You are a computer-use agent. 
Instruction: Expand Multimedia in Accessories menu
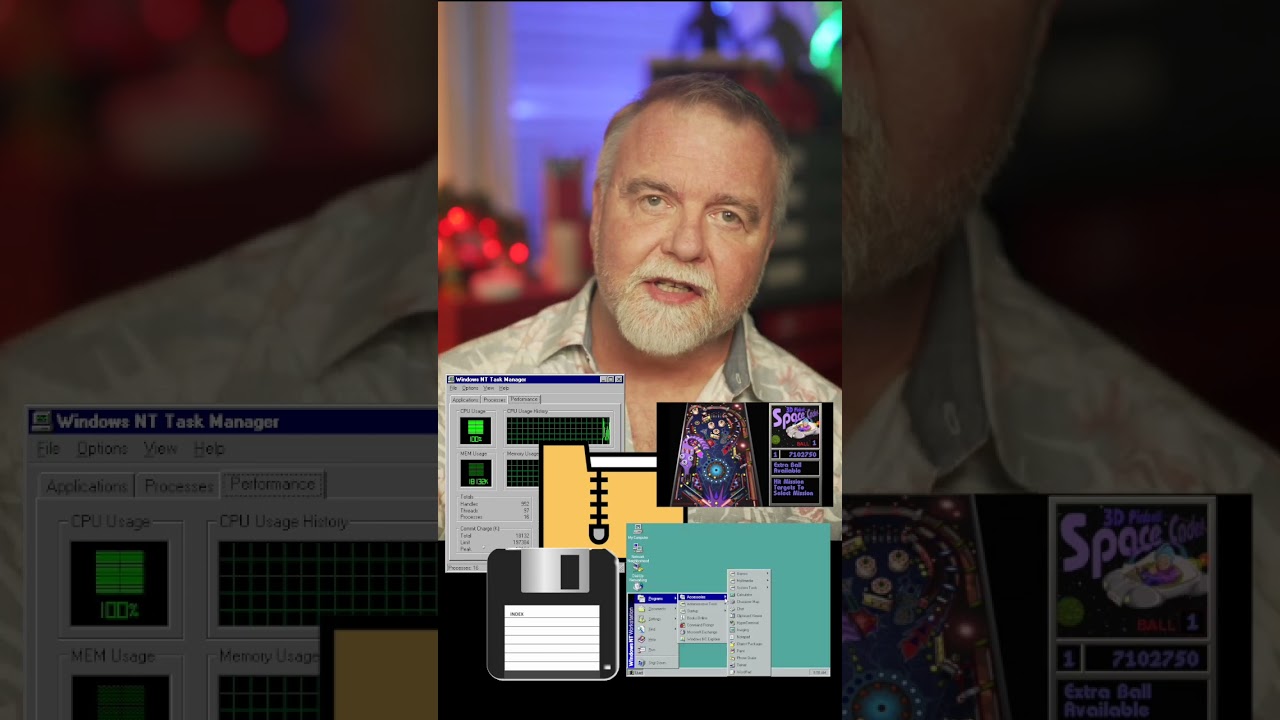pos(749,580)
